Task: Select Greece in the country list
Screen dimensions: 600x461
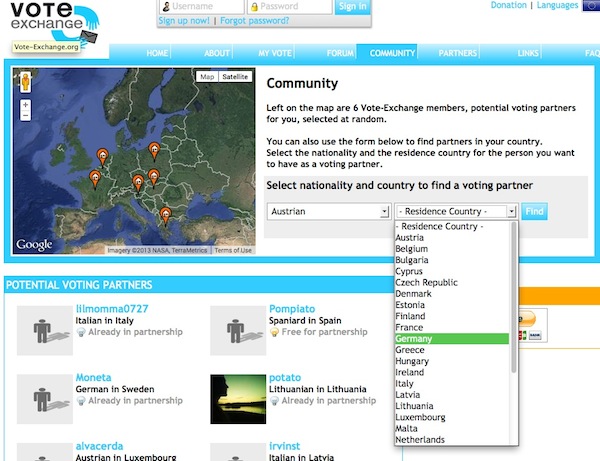Action: (452, 350)
